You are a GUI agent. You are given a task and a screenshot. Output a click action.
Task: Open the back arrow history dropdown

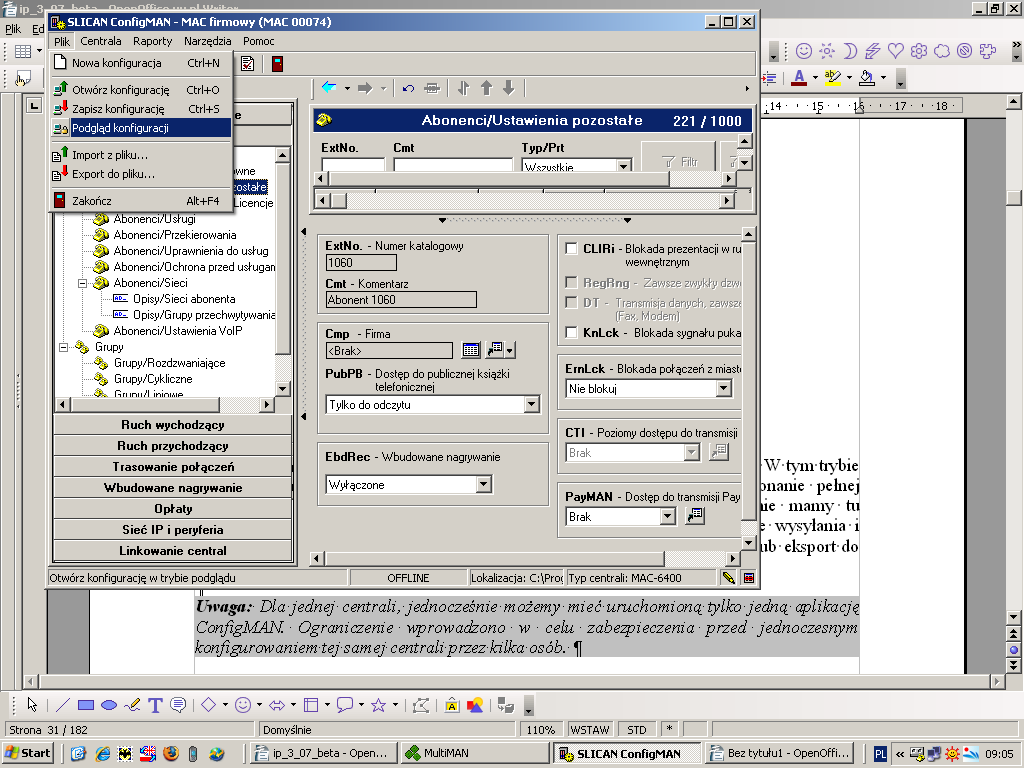pyautogui.click(x=347, y=88)
